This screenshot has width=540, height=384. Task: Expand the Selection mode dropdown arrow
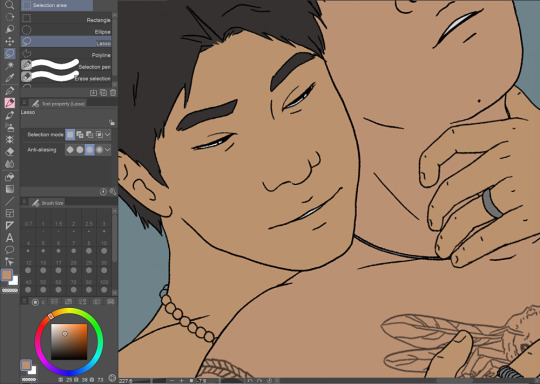pyautogui.click(x=107, y=135)
